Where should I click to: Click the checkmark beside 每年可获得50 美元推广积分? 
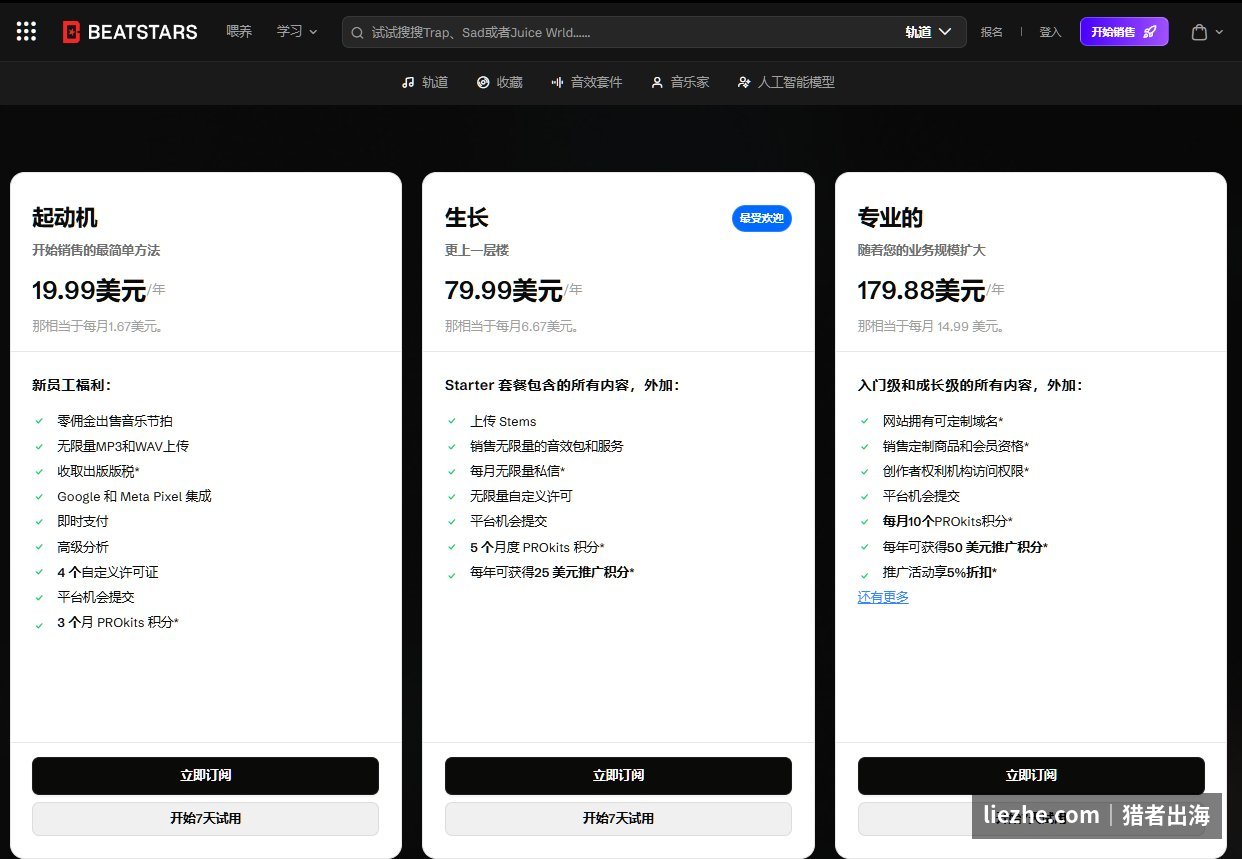click(865, 547)
